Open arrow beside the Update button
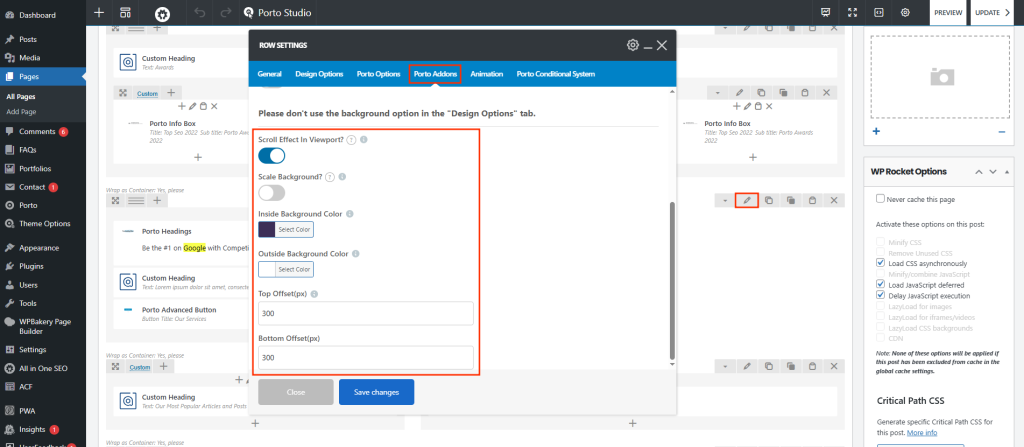 click(1007, 12)
